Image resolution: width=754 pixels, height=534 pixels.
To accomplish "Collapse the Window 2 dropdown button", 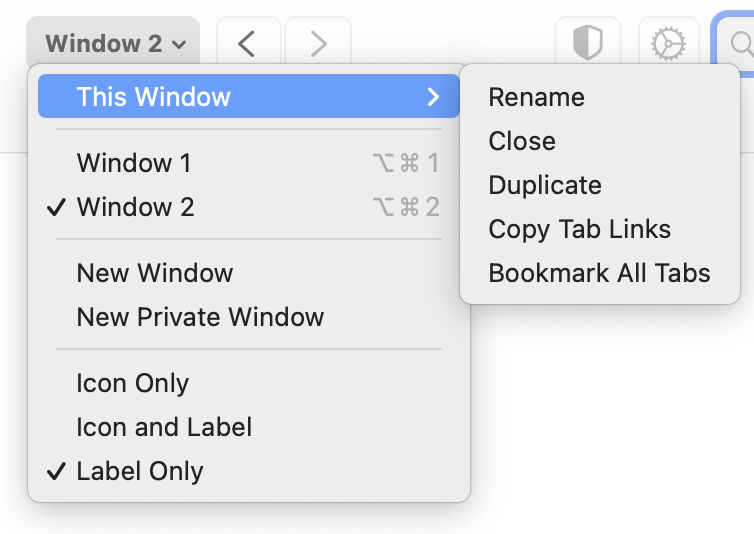I will [115, 44].
